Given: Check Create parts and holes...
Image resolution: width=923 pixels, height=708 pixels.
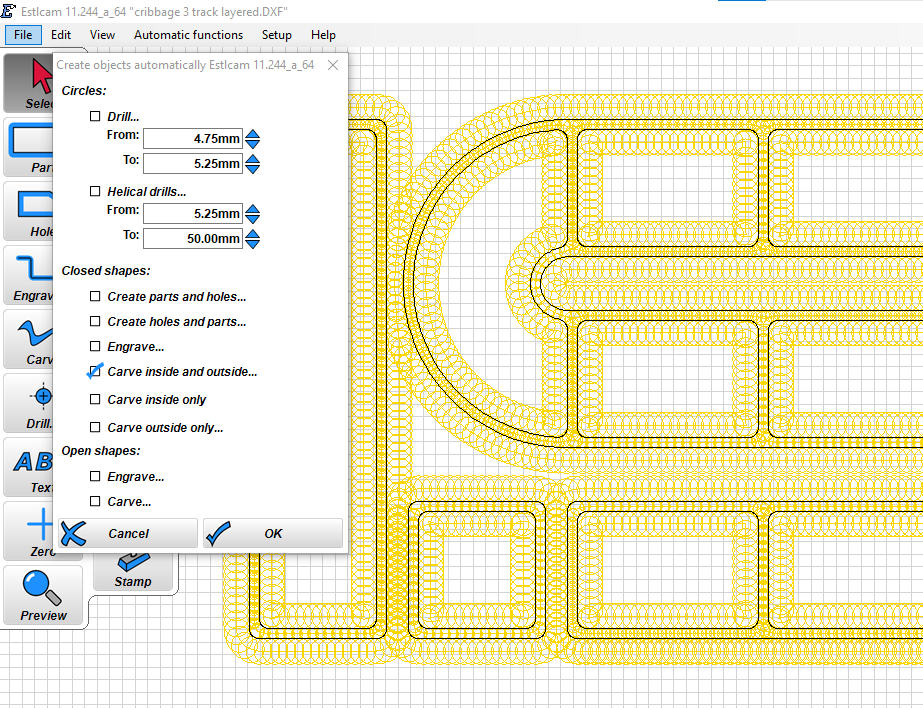Looking at the screenshot, I should [x=95, y=296].
